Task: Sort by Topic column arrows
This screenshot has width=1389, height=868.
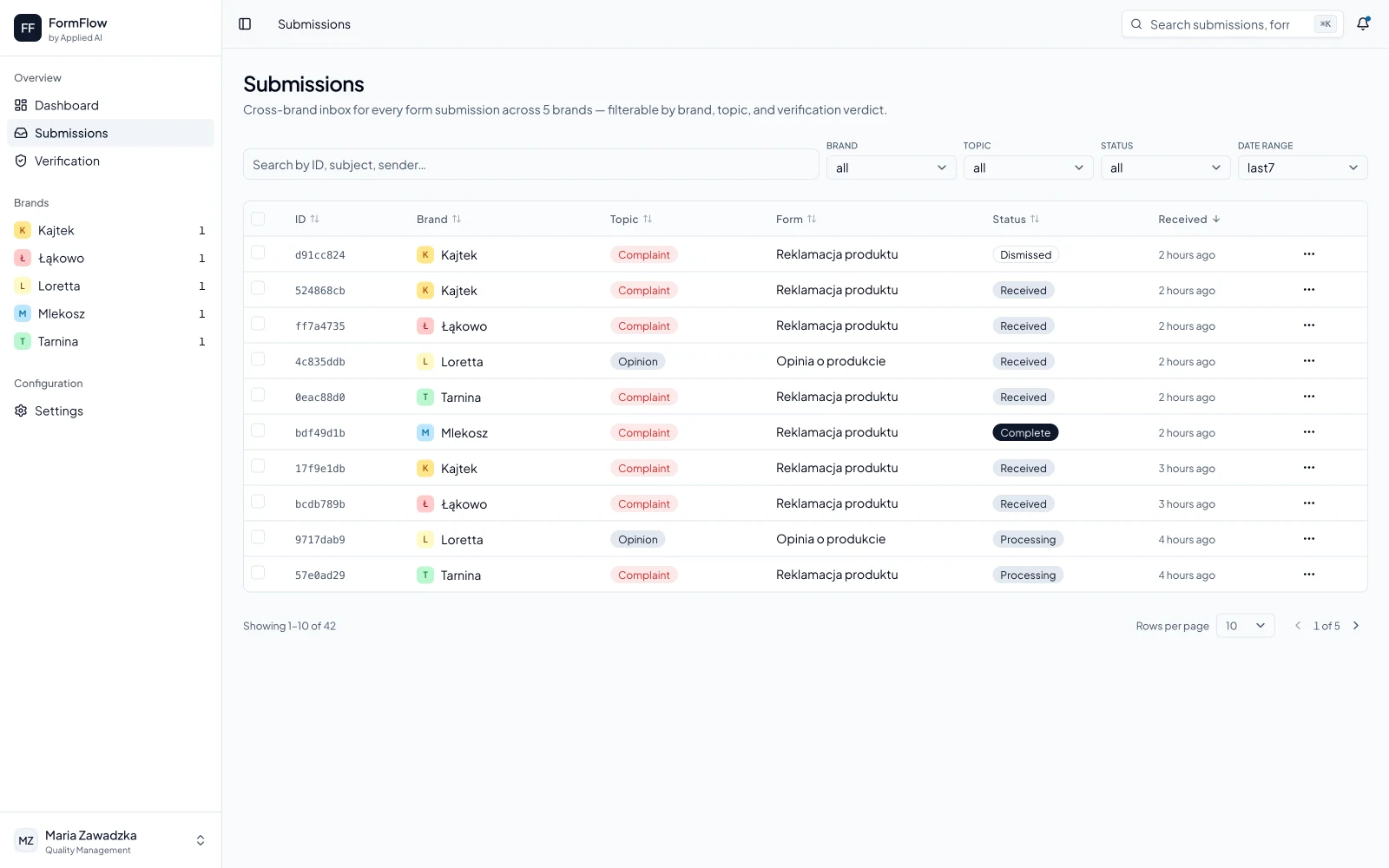Action: pyautogui.click(x=648, y=220)
